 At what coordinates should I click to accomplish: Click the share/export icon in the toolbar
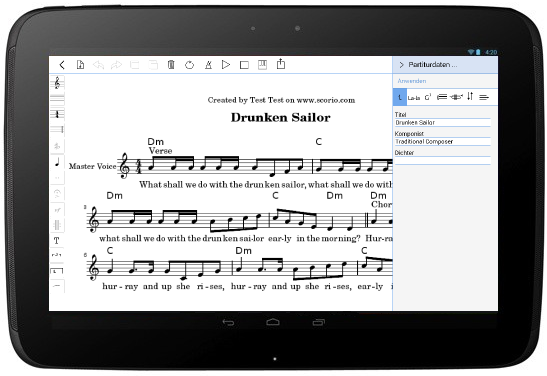pyautogui.click(x=281, y=64)
